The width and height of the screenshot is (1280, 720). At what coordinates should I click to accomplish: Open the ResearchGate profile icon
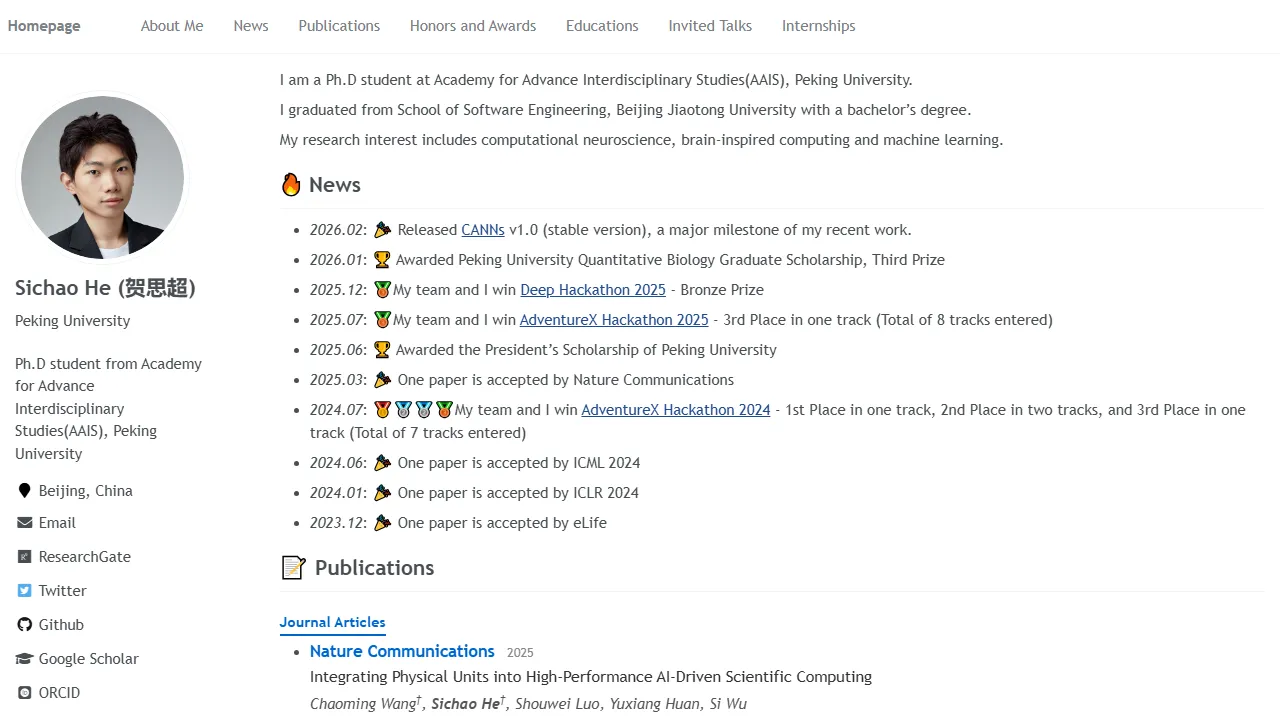(22, 556)
